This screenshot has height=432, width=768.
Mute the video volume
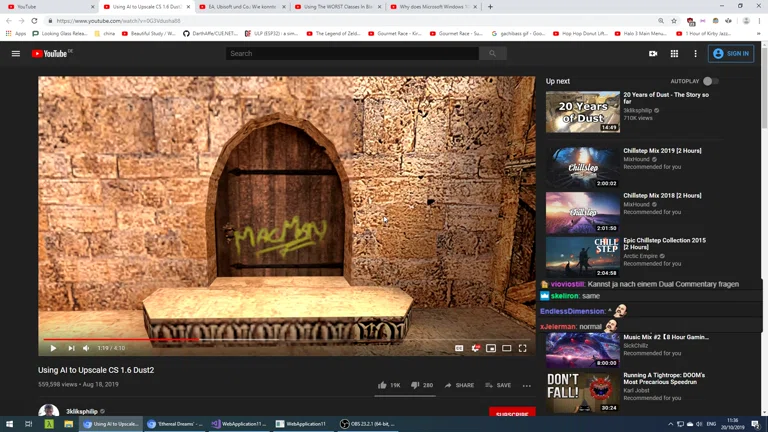[x=86, y=348]
